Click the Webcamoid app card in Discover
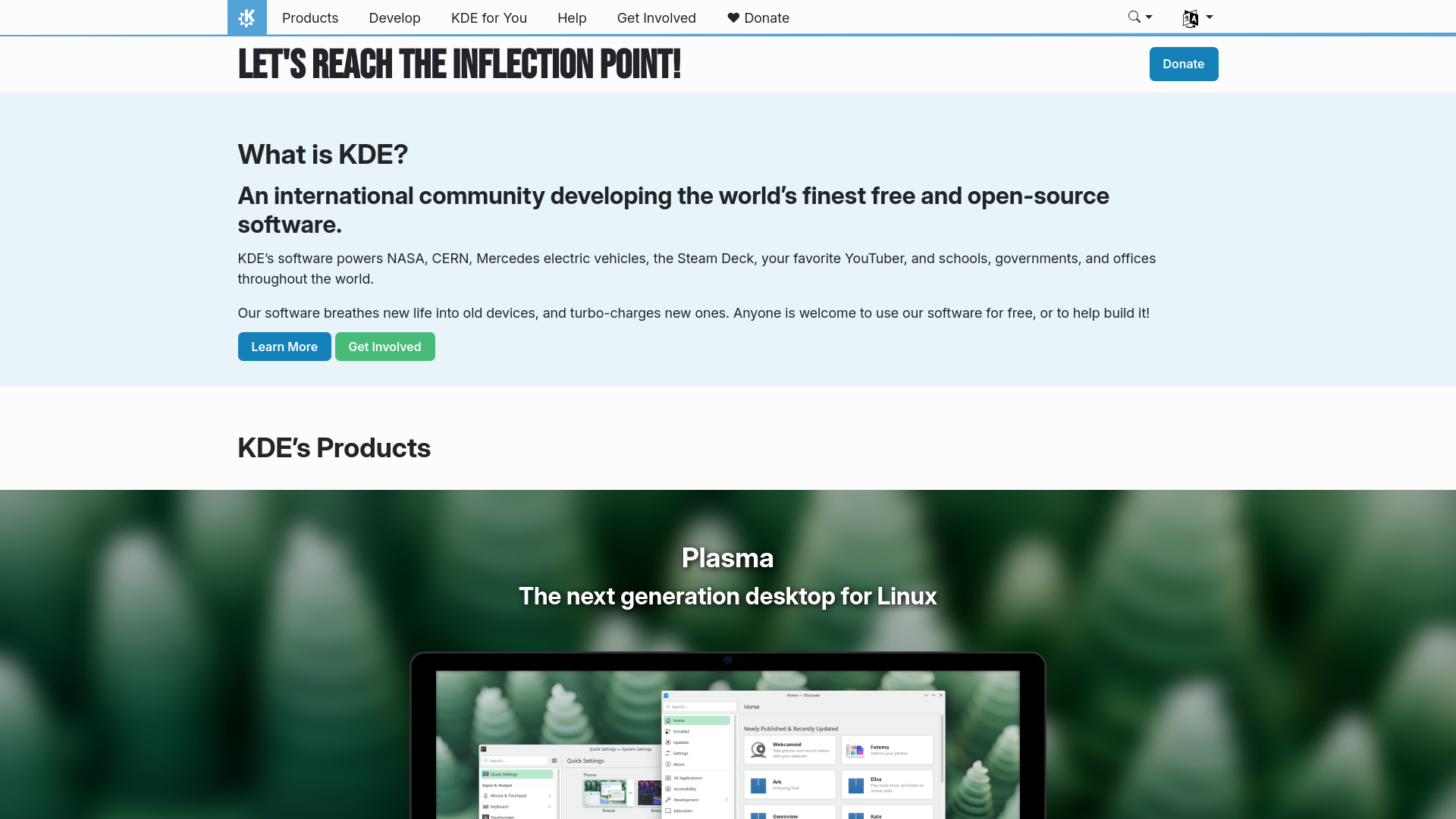 790,750
